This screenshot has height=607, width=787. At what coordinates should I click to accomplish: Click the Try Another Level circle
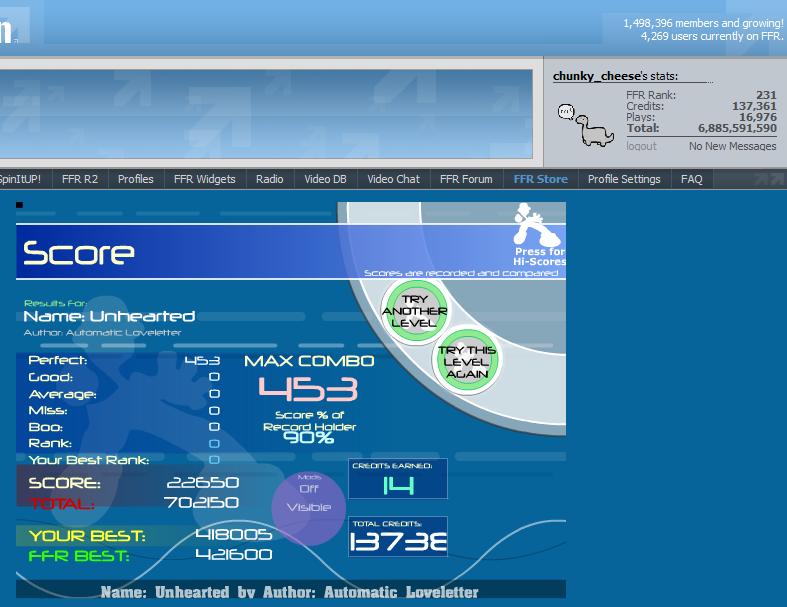415,311
